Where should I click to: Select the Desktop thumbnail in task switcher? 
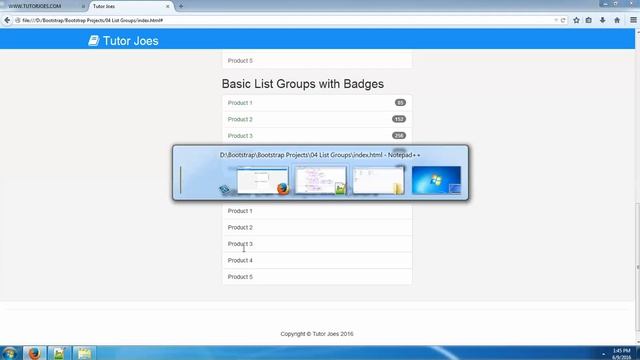(x=436, y=180)
